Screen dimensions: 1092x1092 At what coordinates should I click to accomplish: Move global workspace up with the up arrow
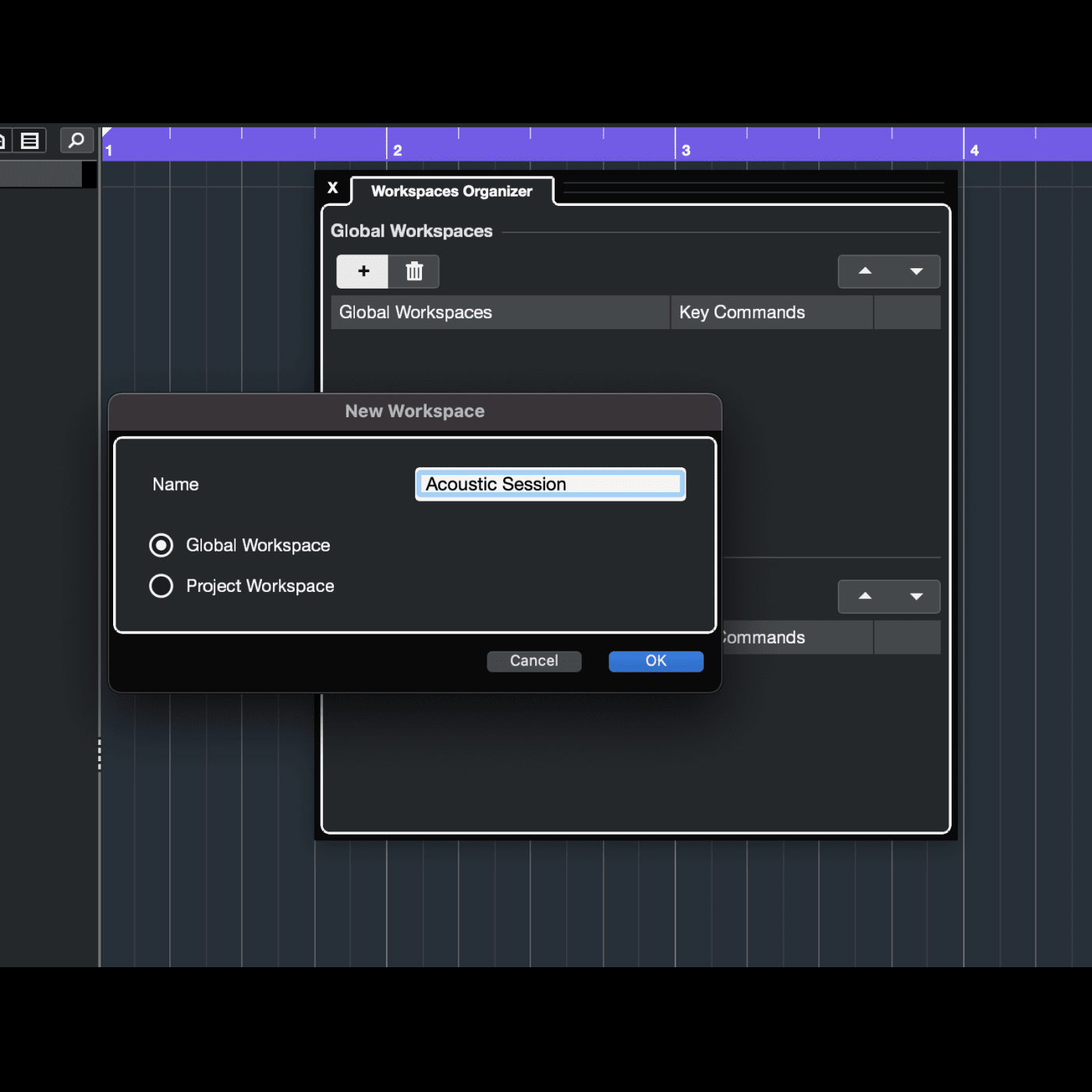click(x=864, y=271)
